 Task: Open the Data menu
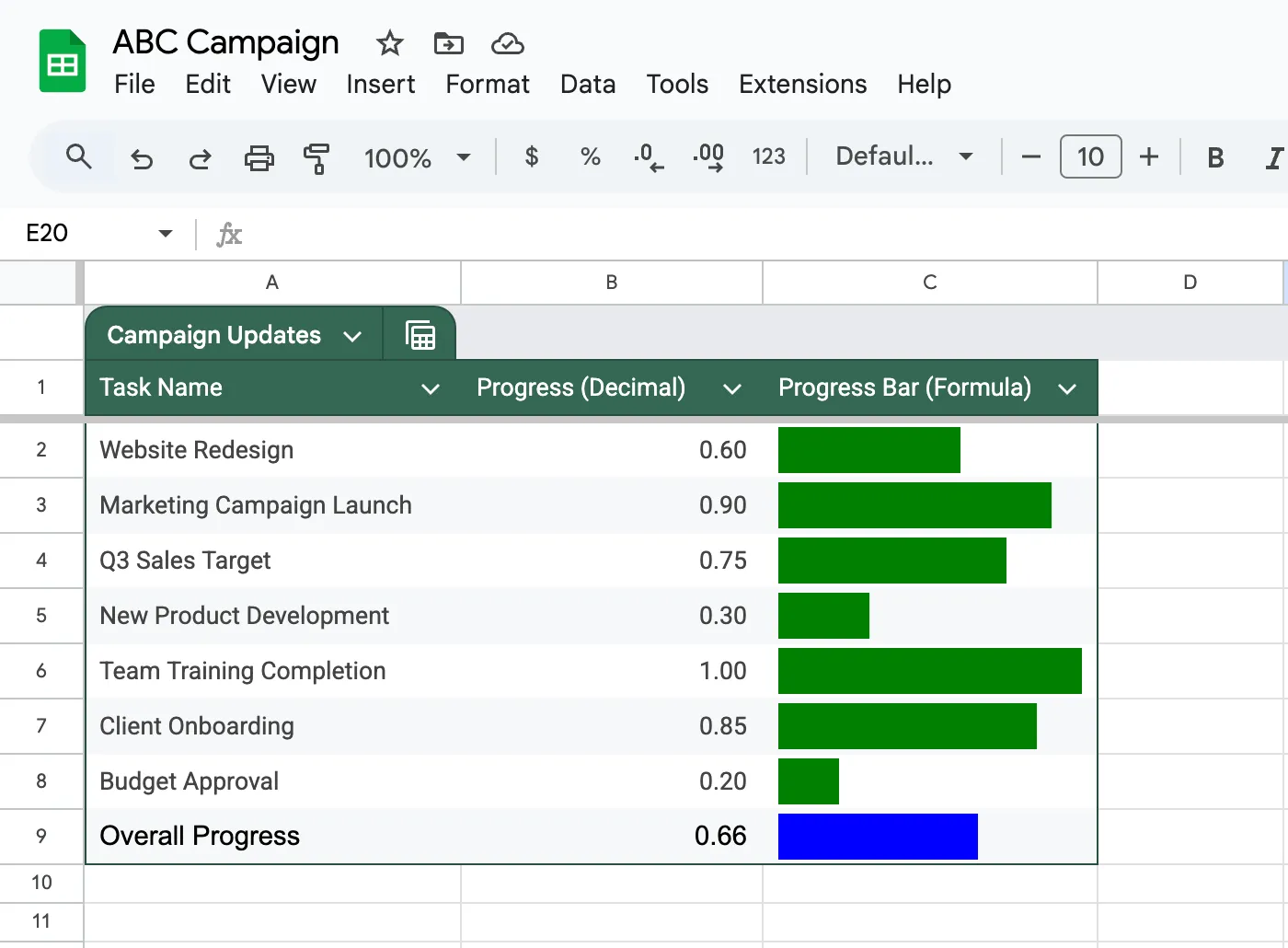588,84
